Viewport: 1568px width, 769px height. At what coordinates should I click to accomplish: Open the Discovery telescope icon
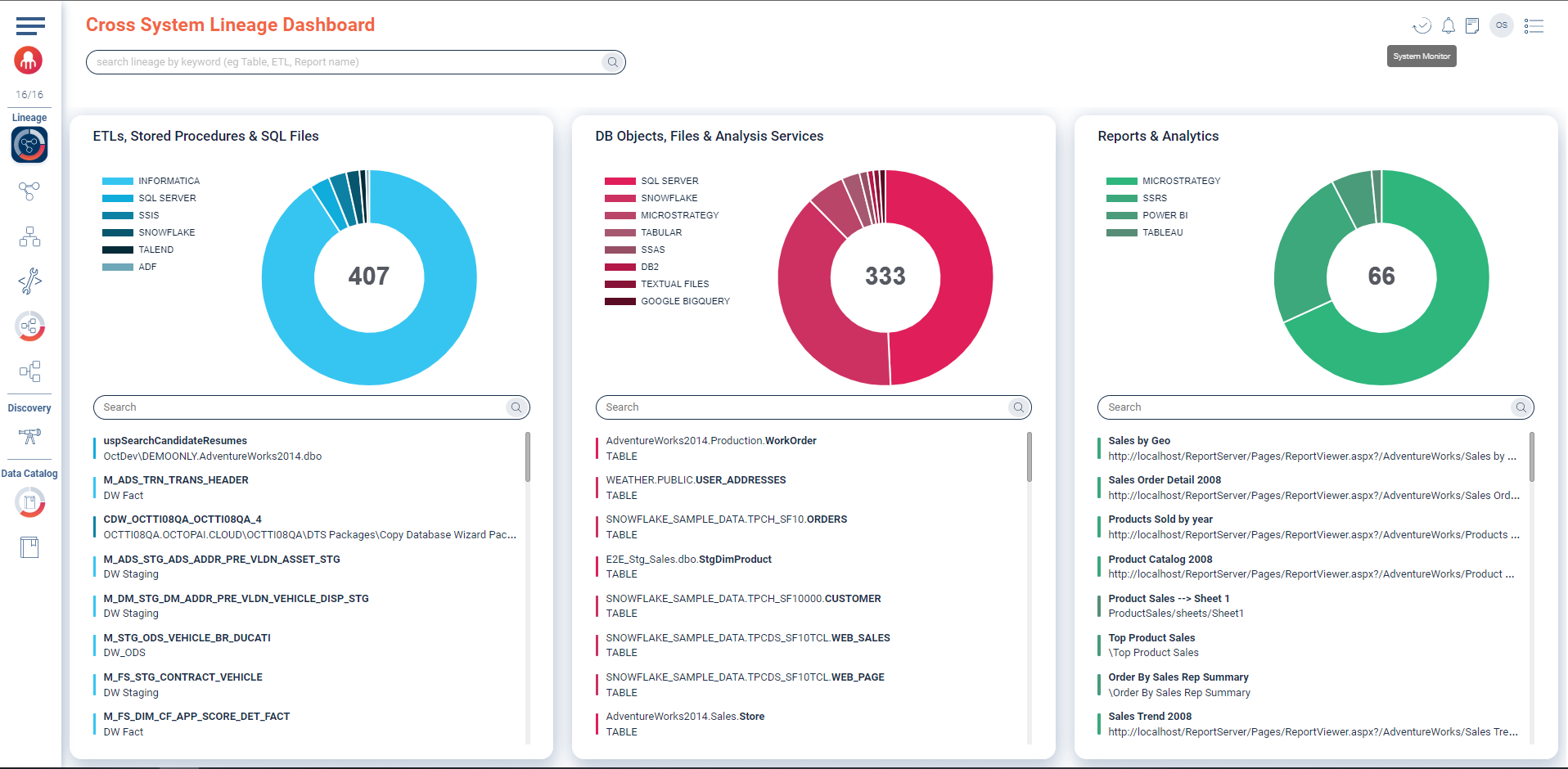[29, 436]
